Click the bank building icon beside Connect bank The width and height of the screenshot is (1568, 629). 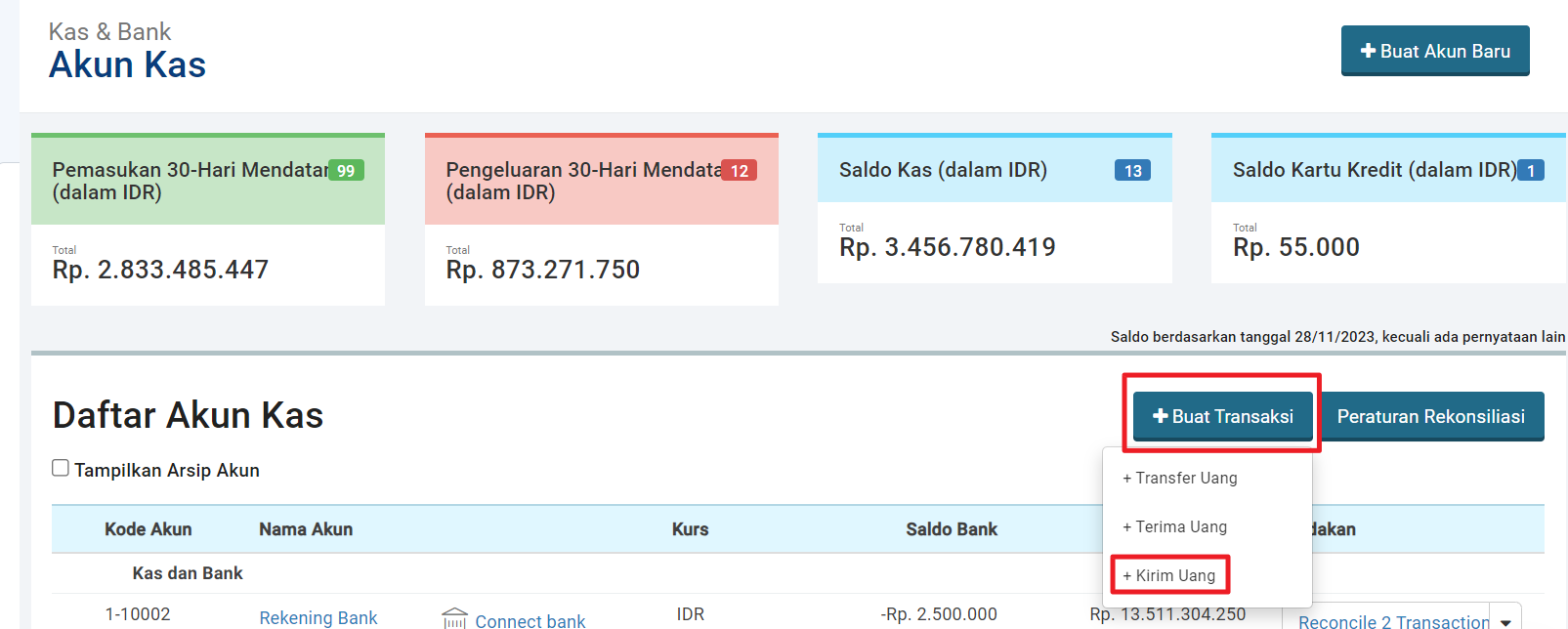coord(454,619)
